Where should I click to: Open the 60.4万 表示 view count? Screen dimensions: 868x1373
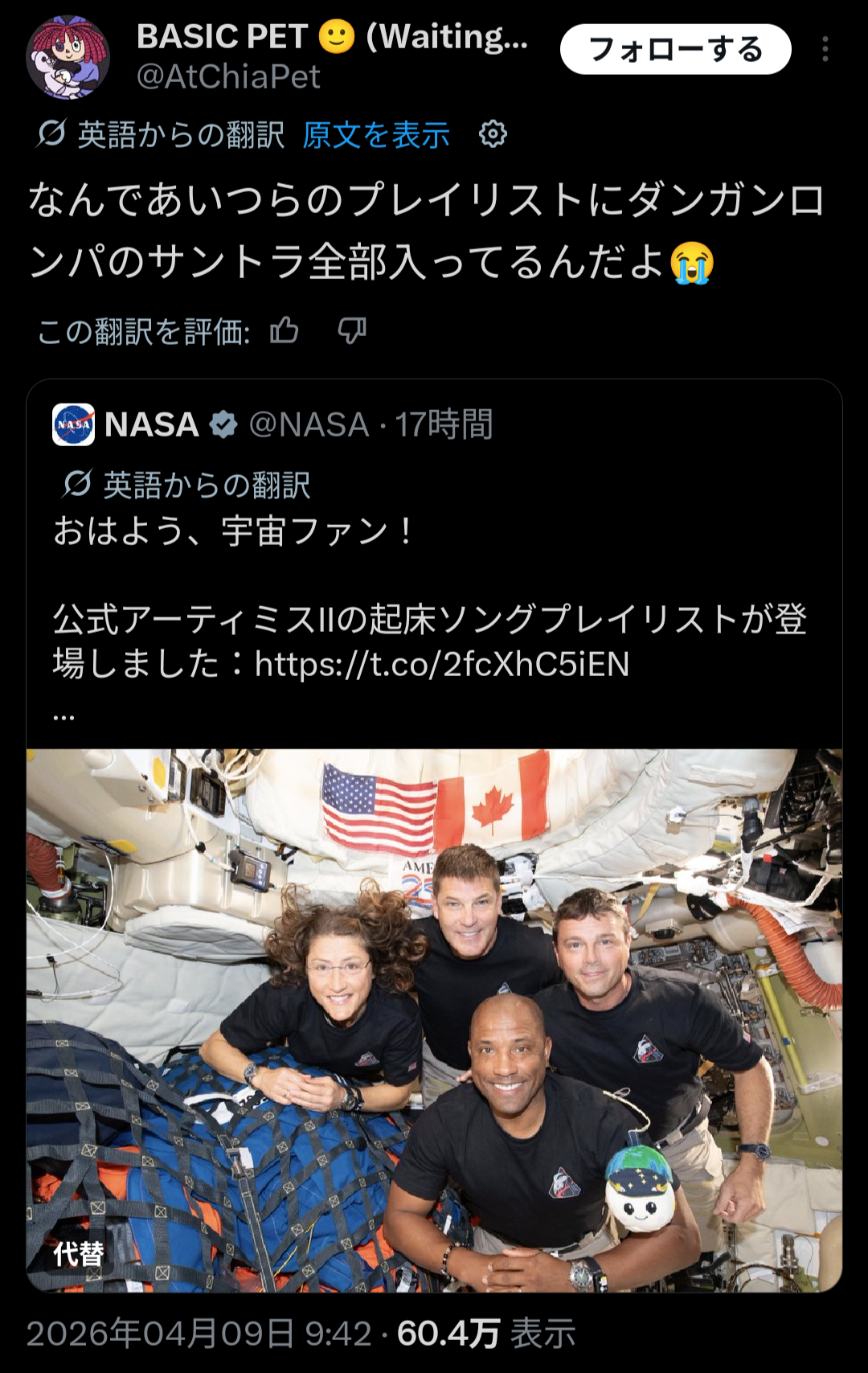(486, 1334)
